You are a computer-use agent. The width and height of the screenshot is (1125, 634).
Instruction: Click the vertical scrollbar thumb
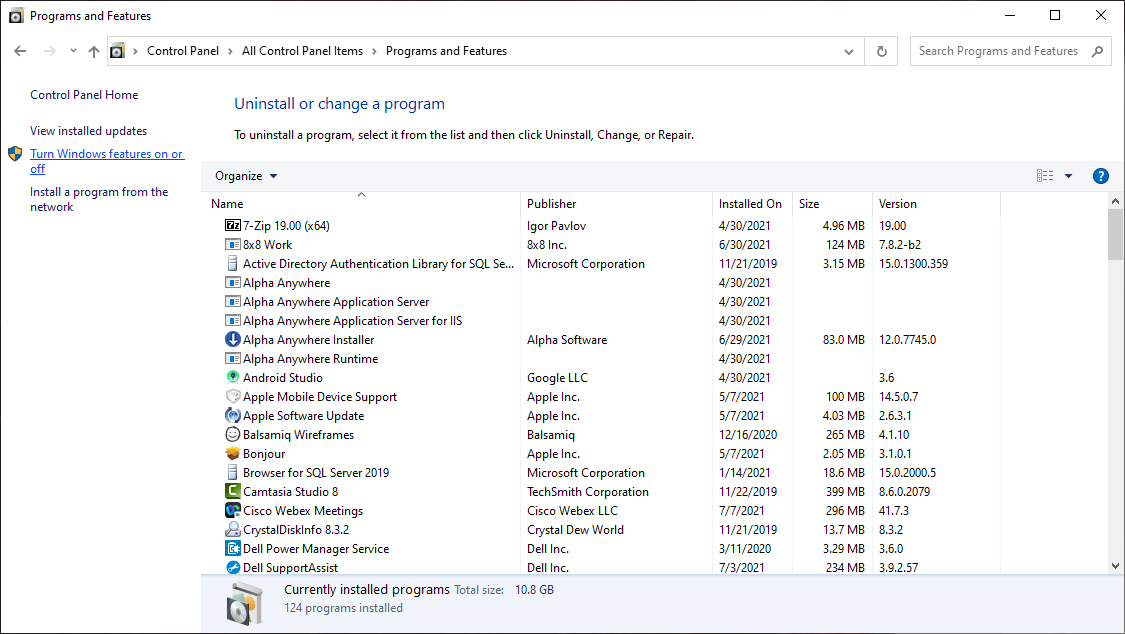point(1115,235)
